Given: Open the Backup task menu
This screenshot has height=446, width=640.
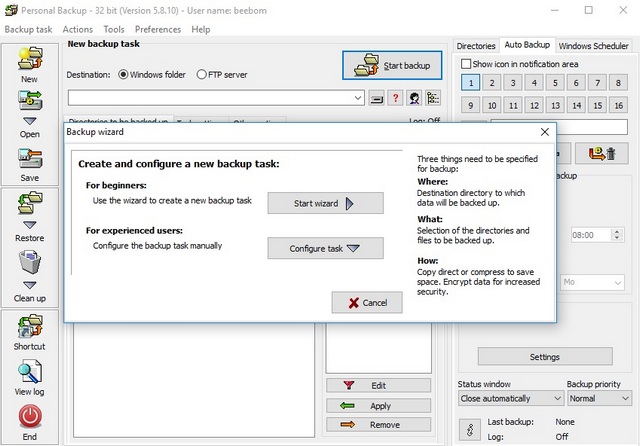Looking at the screenshot, I should [28, 29].
